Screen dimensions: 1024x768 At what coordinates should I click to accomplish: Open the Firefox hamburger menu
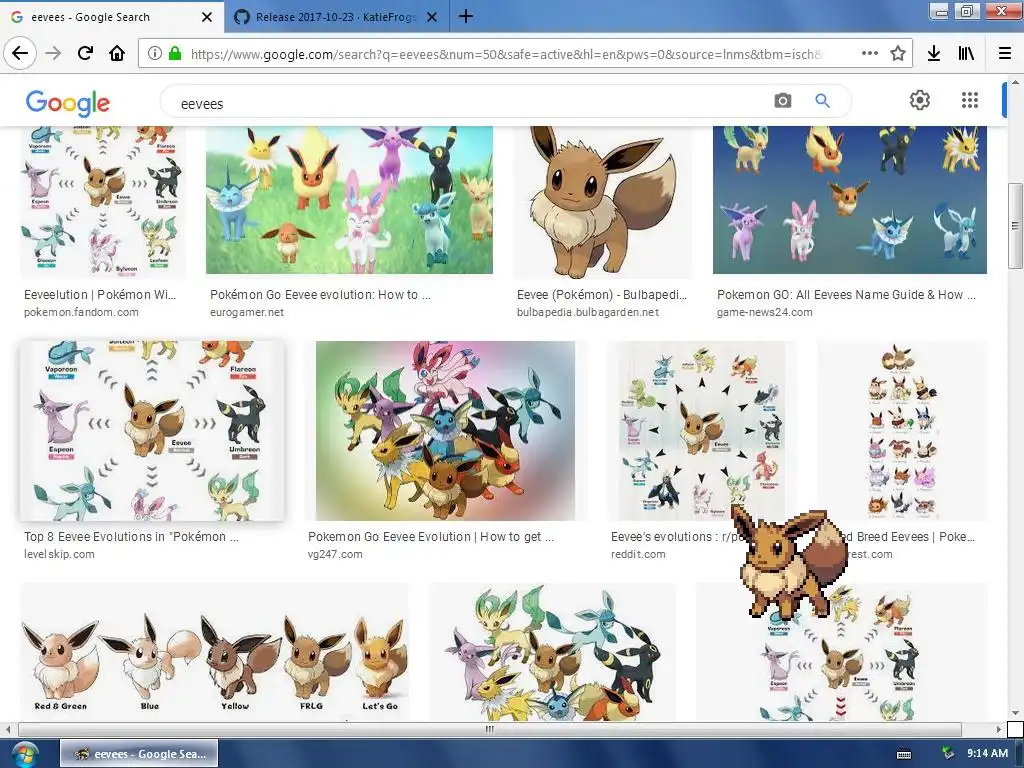(1004, 54)
